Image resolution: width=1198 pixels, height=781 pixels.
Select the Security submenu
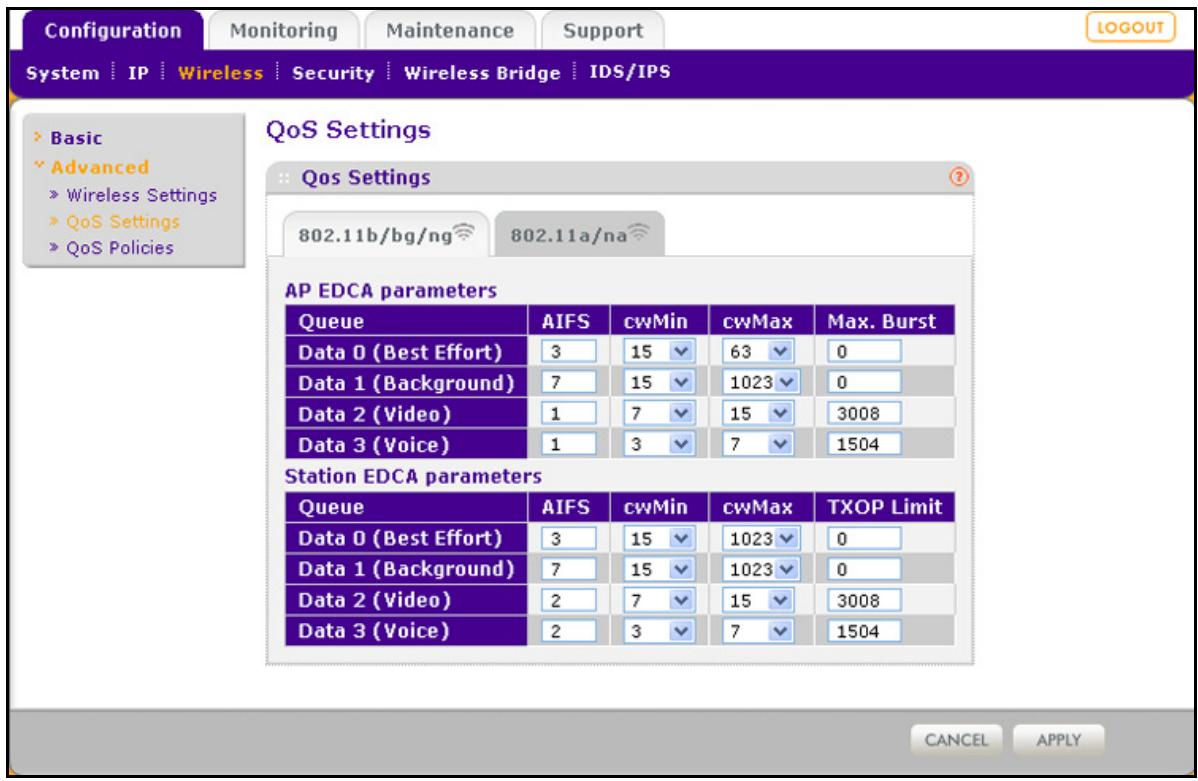pos(333,73)
